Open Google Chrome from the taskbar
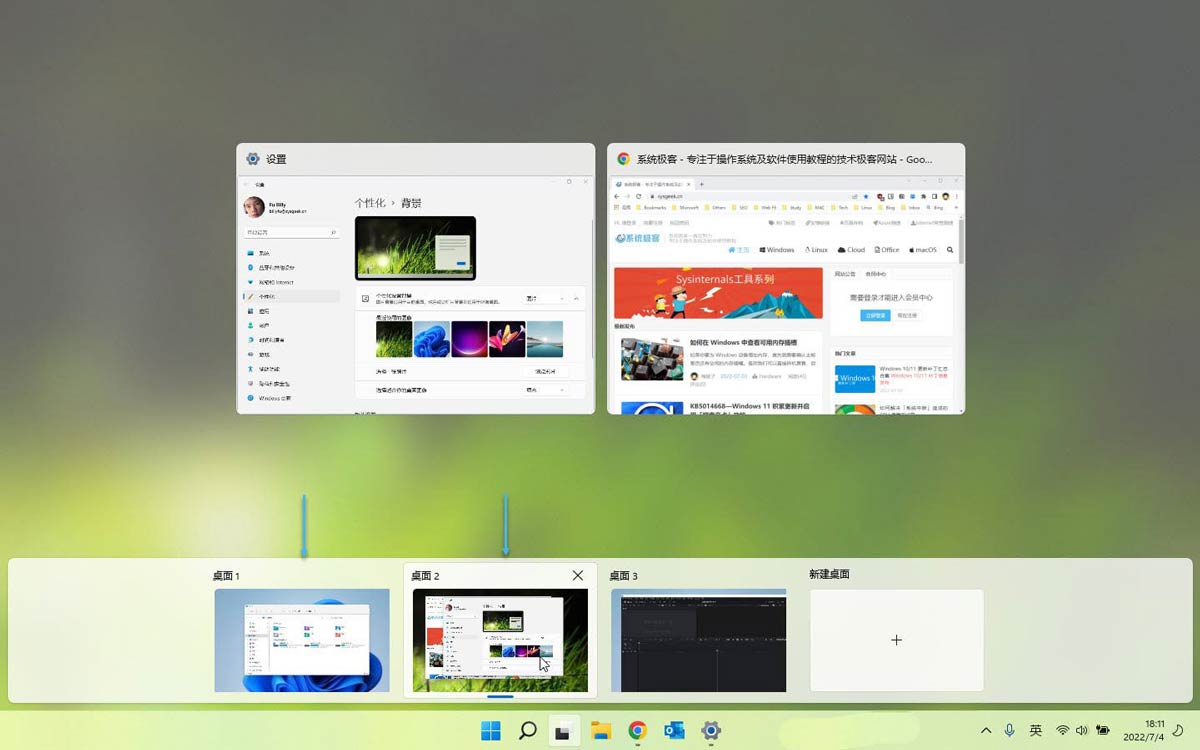 coord(637,731)
